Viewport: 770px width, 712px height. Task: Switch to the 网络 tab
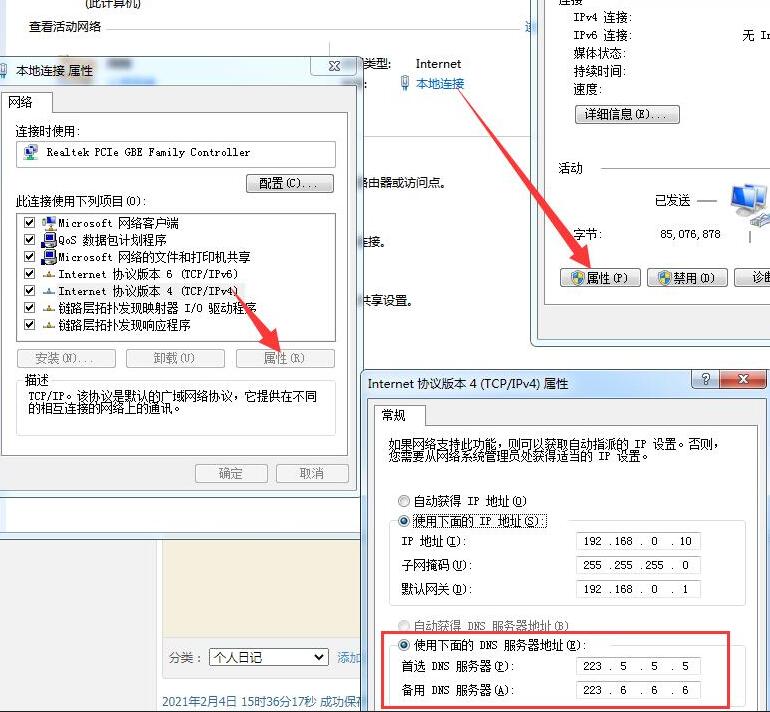click(22, 102)
